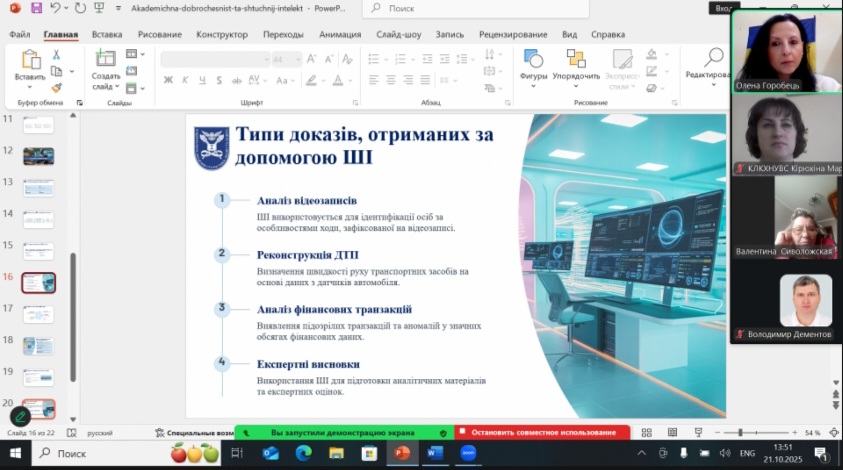Open the Вставка ribbon tab
The width and height of the screenshot is (843, 470).
tap(107, 34)
